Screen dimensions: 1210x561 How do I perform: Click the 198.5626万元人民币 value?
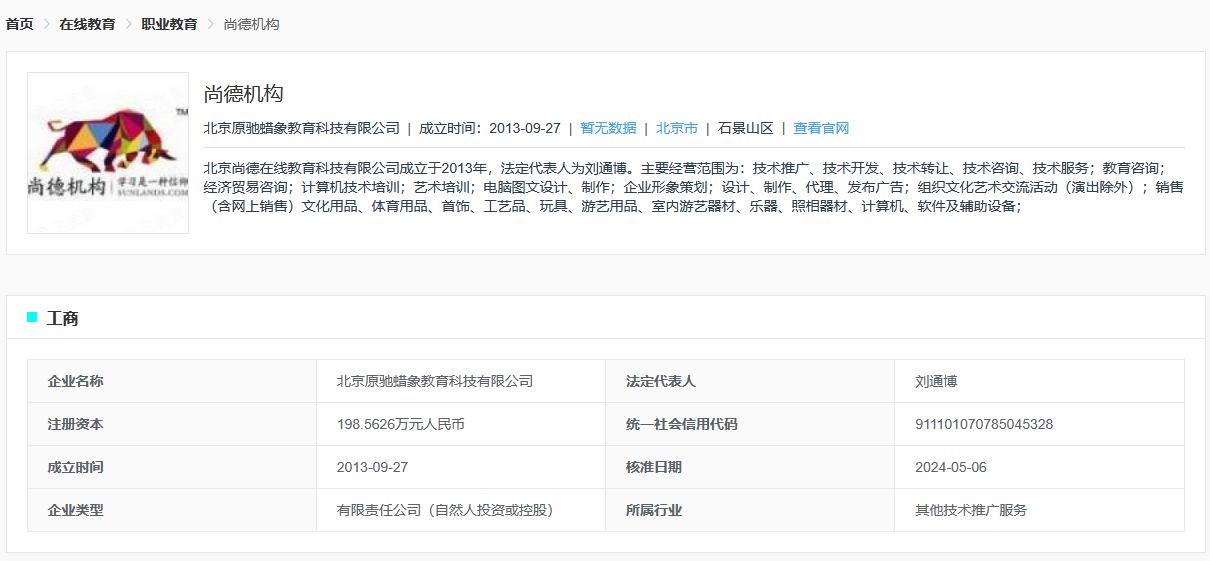tap(401, 424)
